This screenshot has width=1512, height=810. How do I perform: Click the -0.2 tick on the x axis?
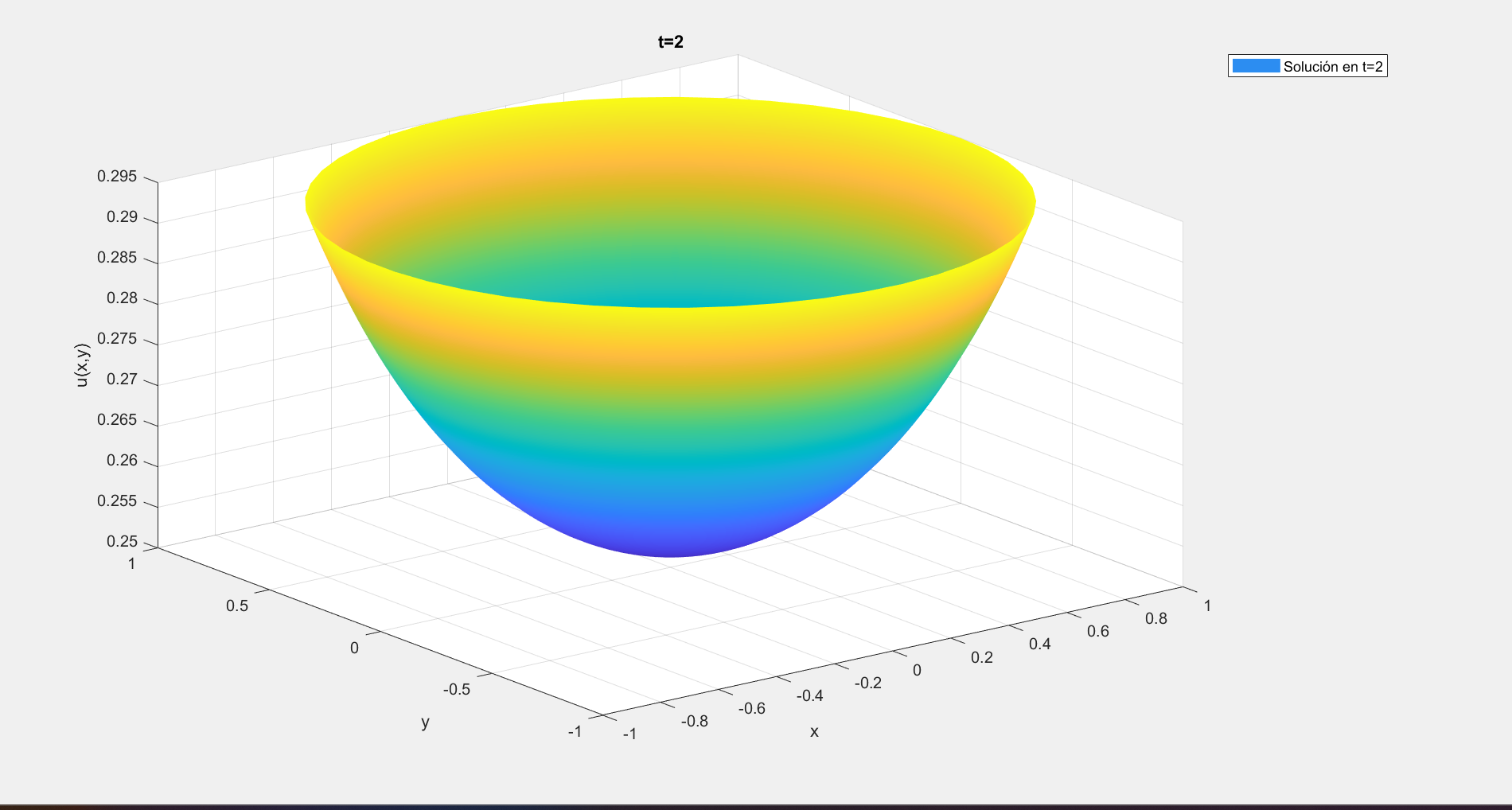pyautogui.click(x=867, y=683)
